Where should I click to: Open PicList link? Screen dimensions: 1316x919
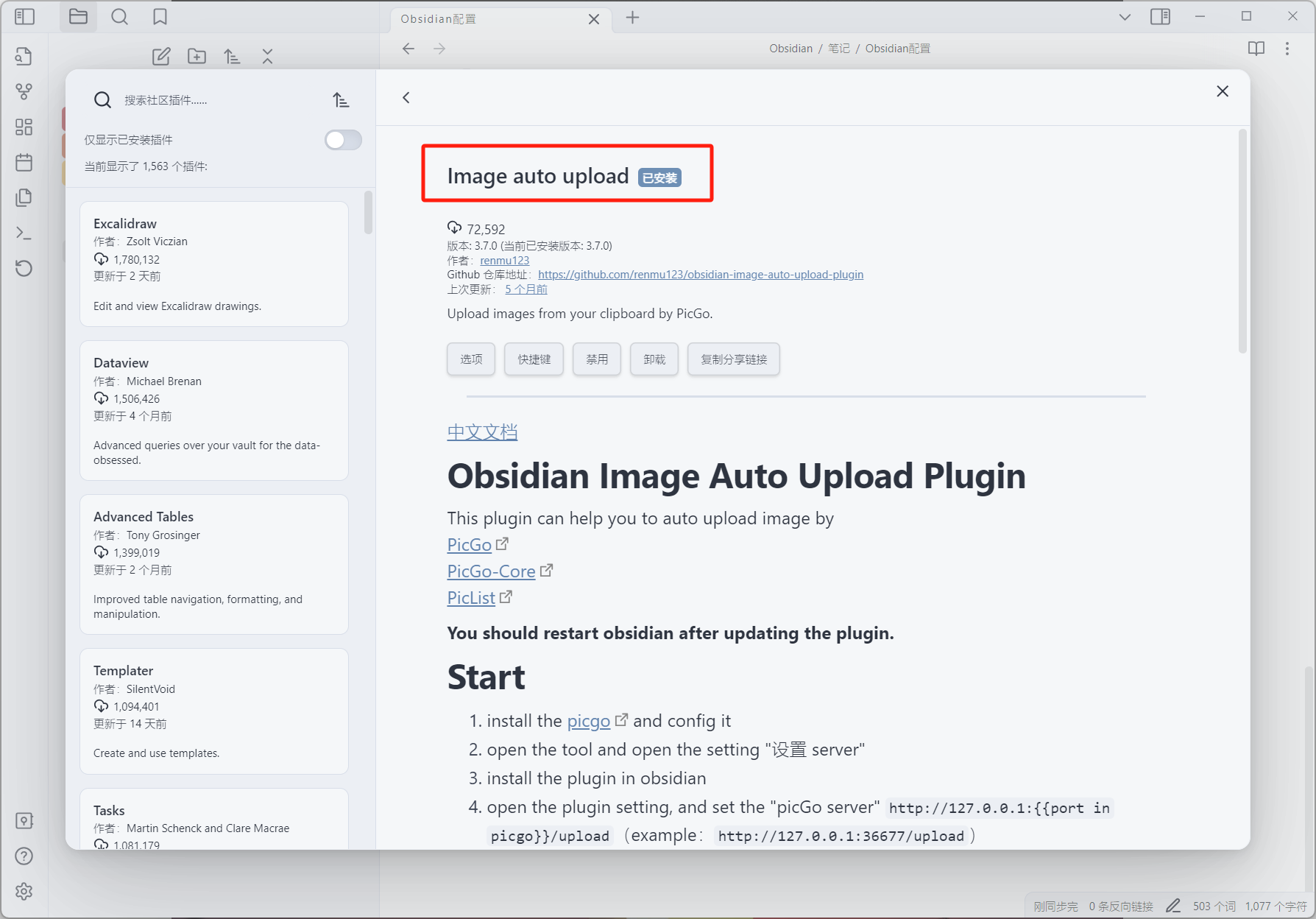(471, 598)
